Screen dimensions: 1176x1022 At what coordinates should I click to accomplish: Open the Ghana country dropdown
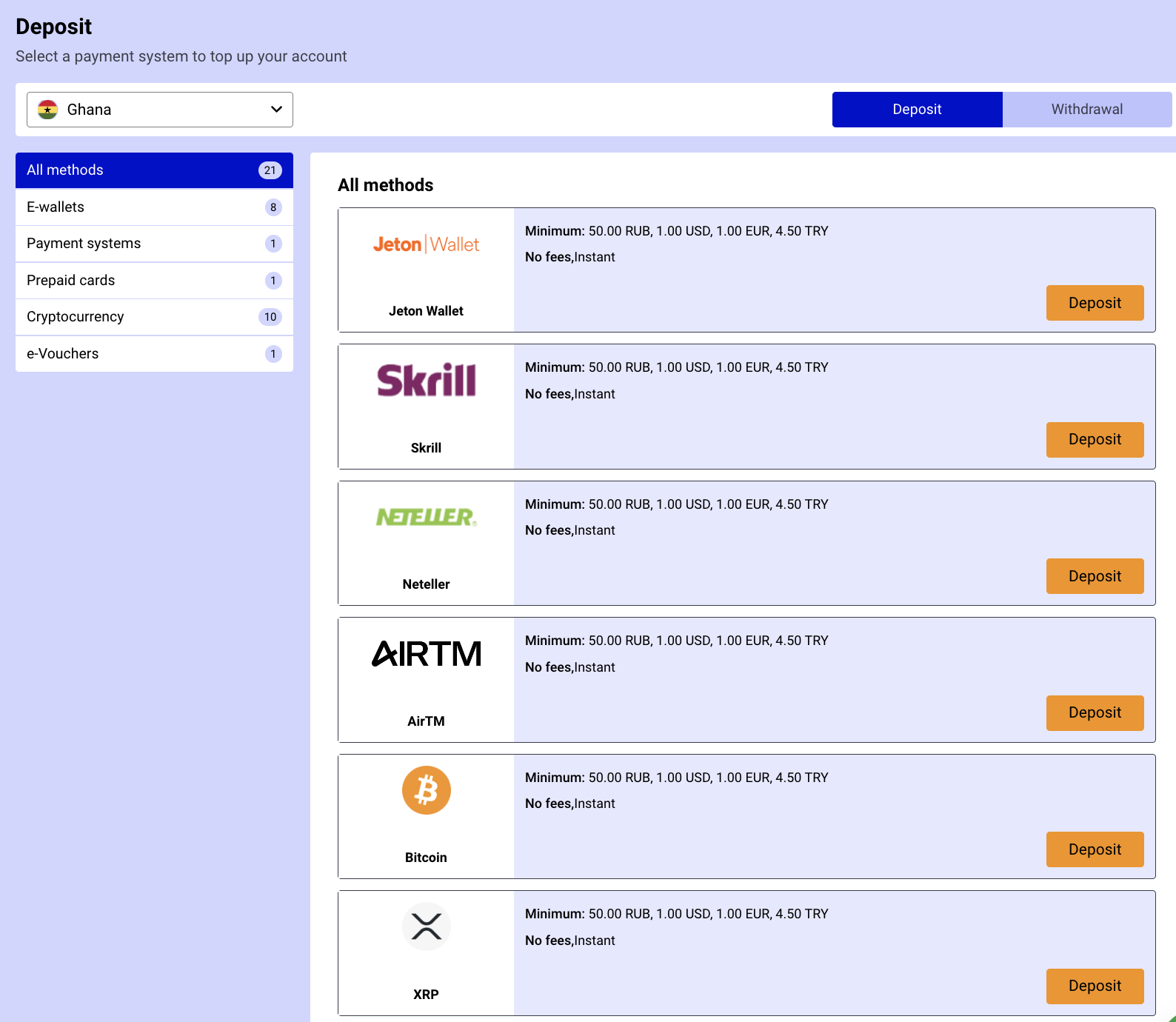click(x=160, y=110)
